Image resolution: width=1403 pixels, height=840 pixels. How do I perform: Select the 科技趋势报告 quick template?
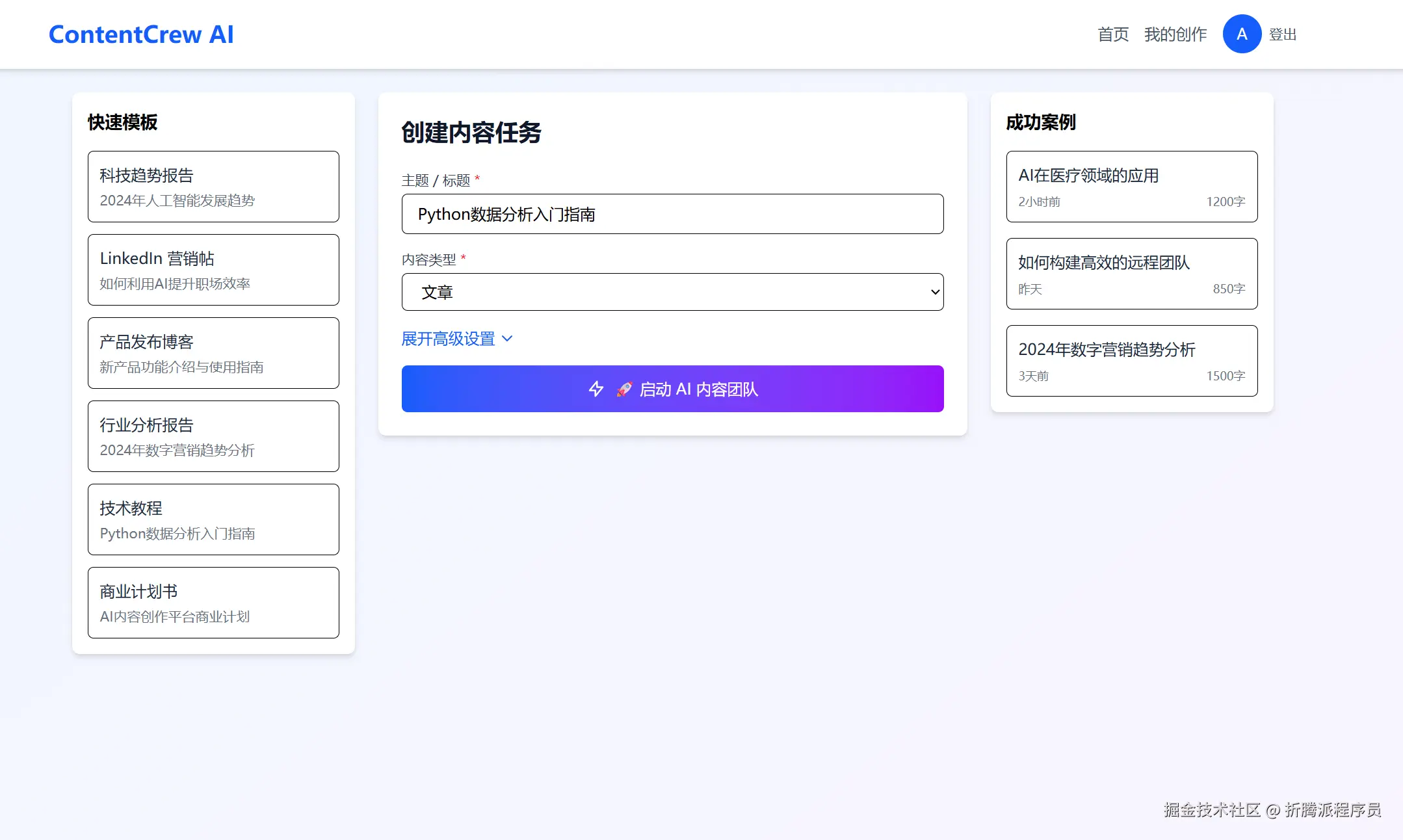click(x=213, y=187)
